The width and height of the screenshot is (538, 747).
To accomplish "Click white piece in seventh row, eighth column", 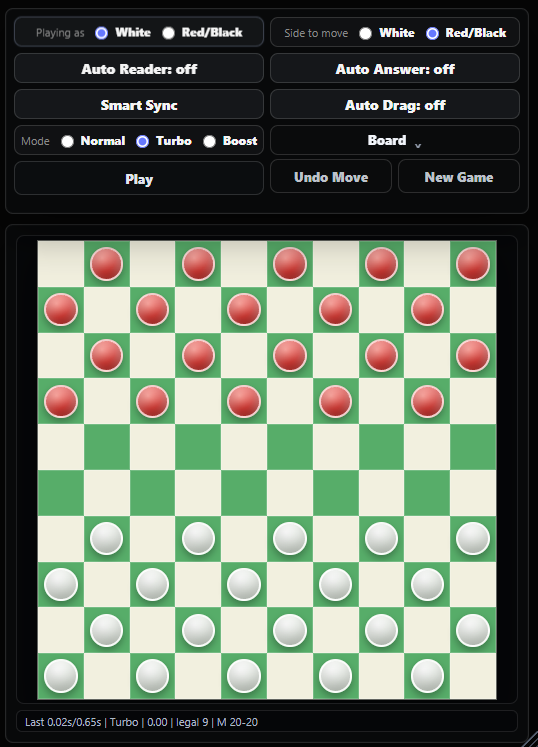I will pos(381,539).
